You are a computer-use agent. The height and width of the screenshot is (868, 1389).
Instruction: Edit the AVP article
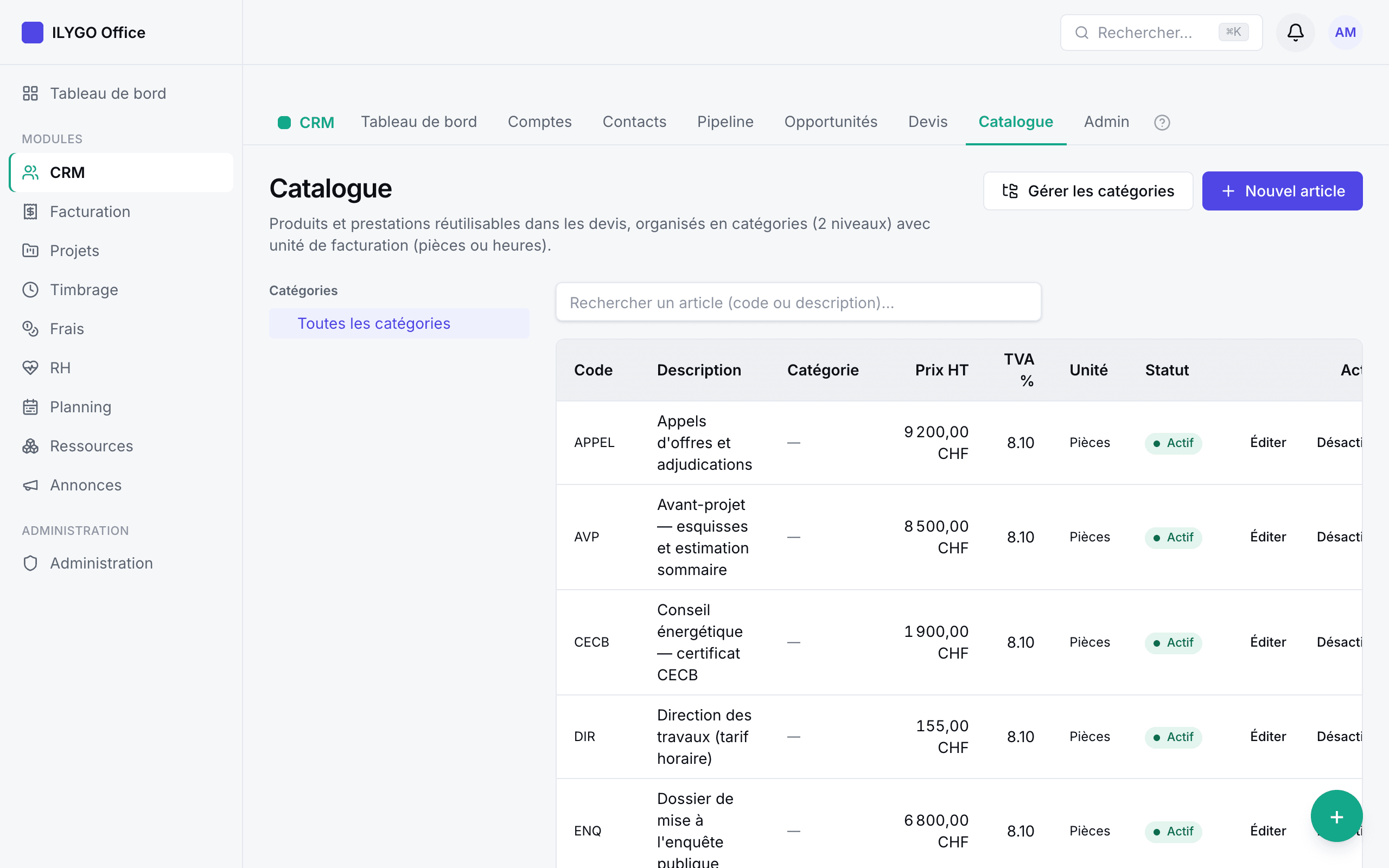[1268, 537]
